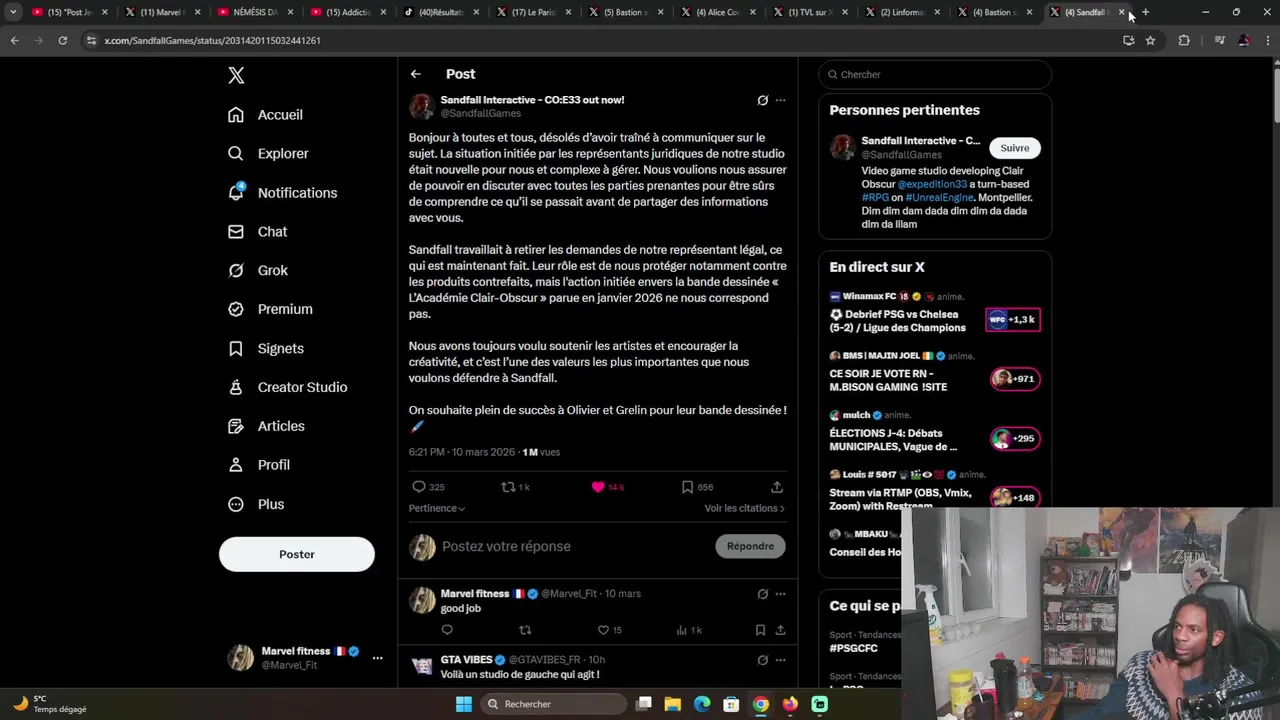The height and width of the screenshot is (720, 1280).
Task: Click the Chercher search field
Action: pos(935,74)
